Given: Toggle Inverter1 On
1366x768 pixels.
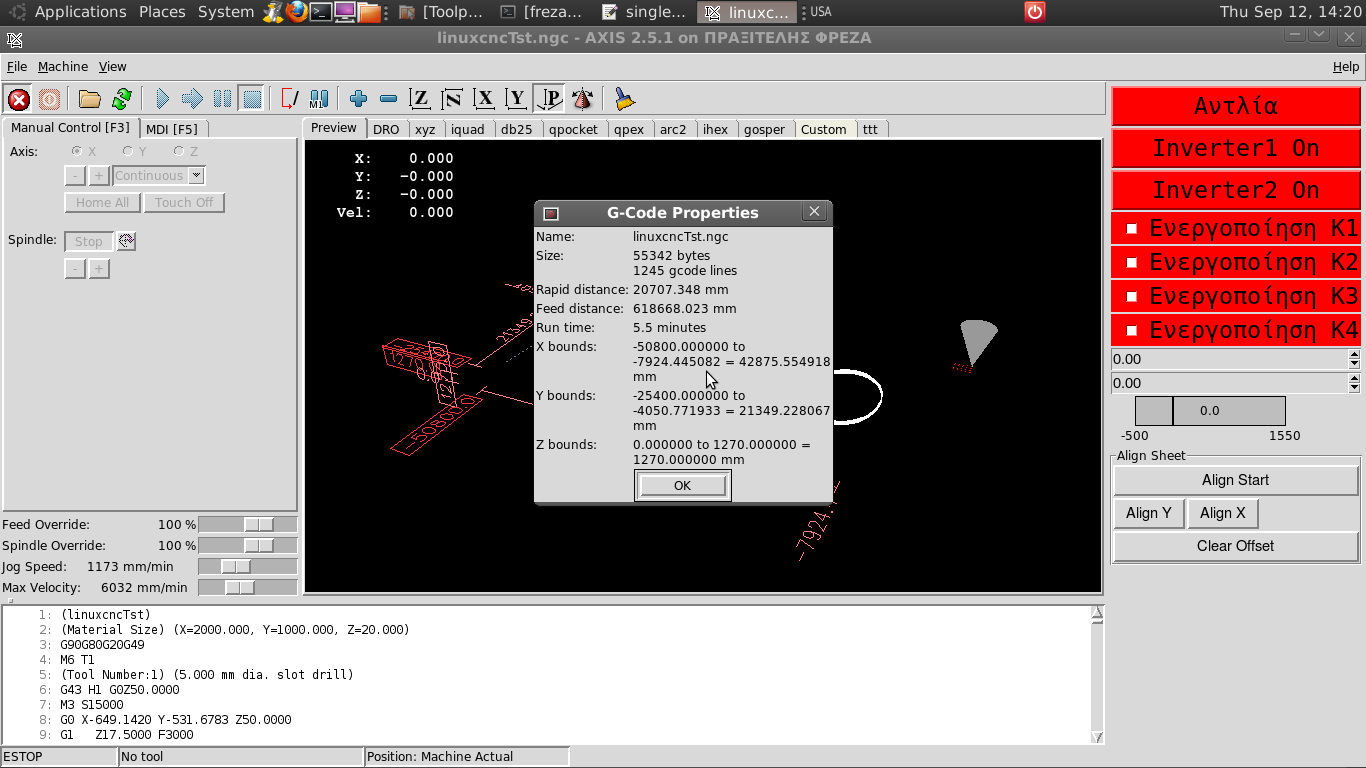Looking at the screenshot, I should [x=1236, y=148].
